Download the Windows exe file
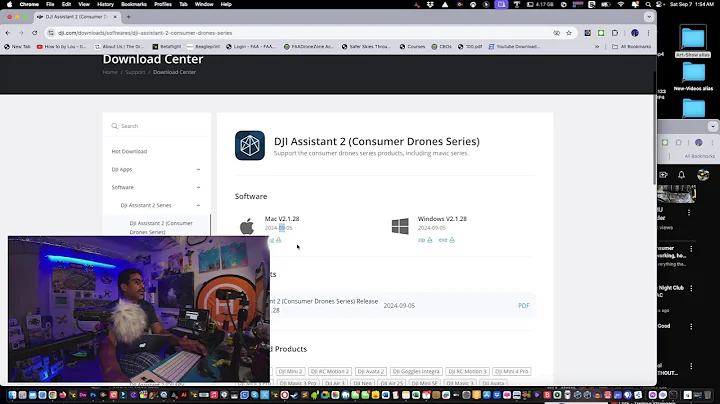Screen dimensions: 720x404 (x=446, y=240)
